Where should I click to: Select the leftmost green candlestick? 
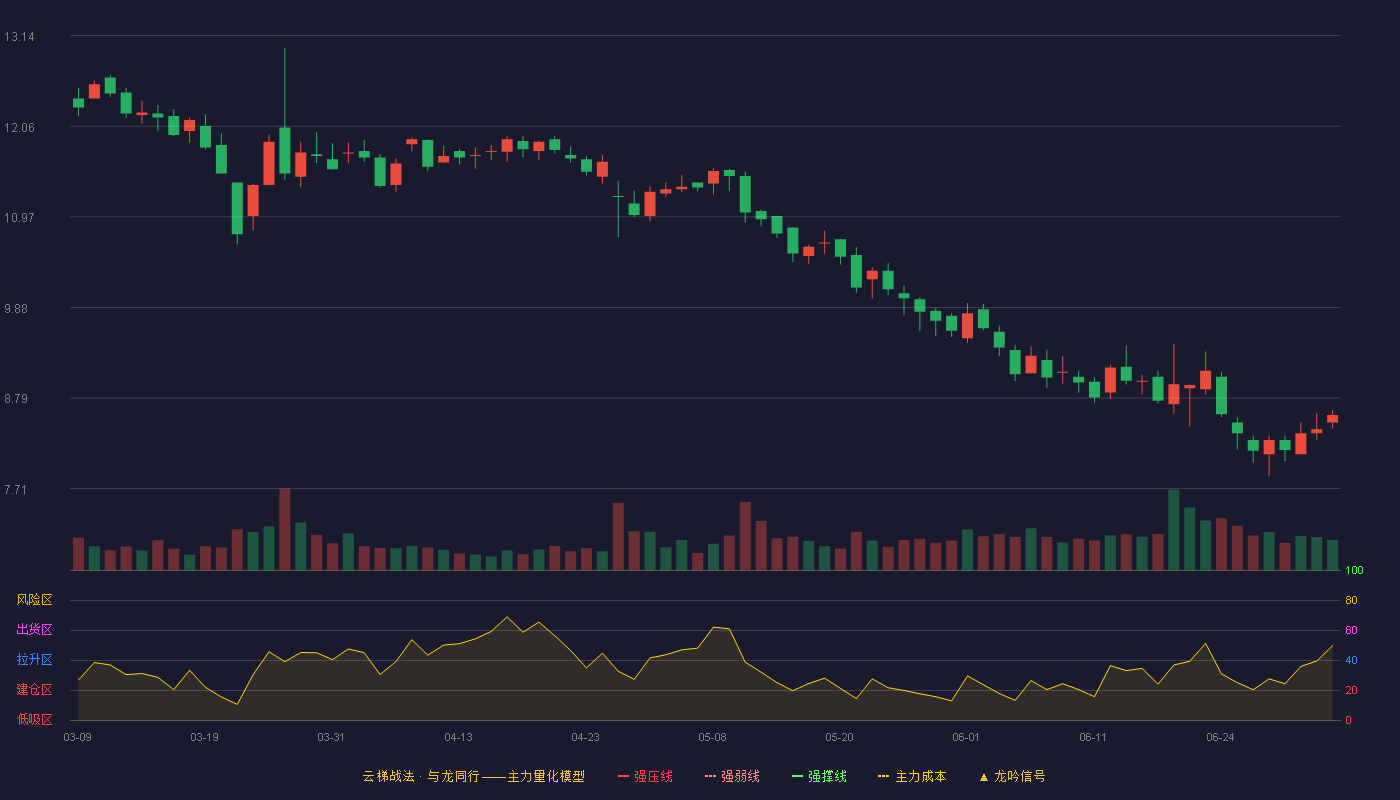78,102
